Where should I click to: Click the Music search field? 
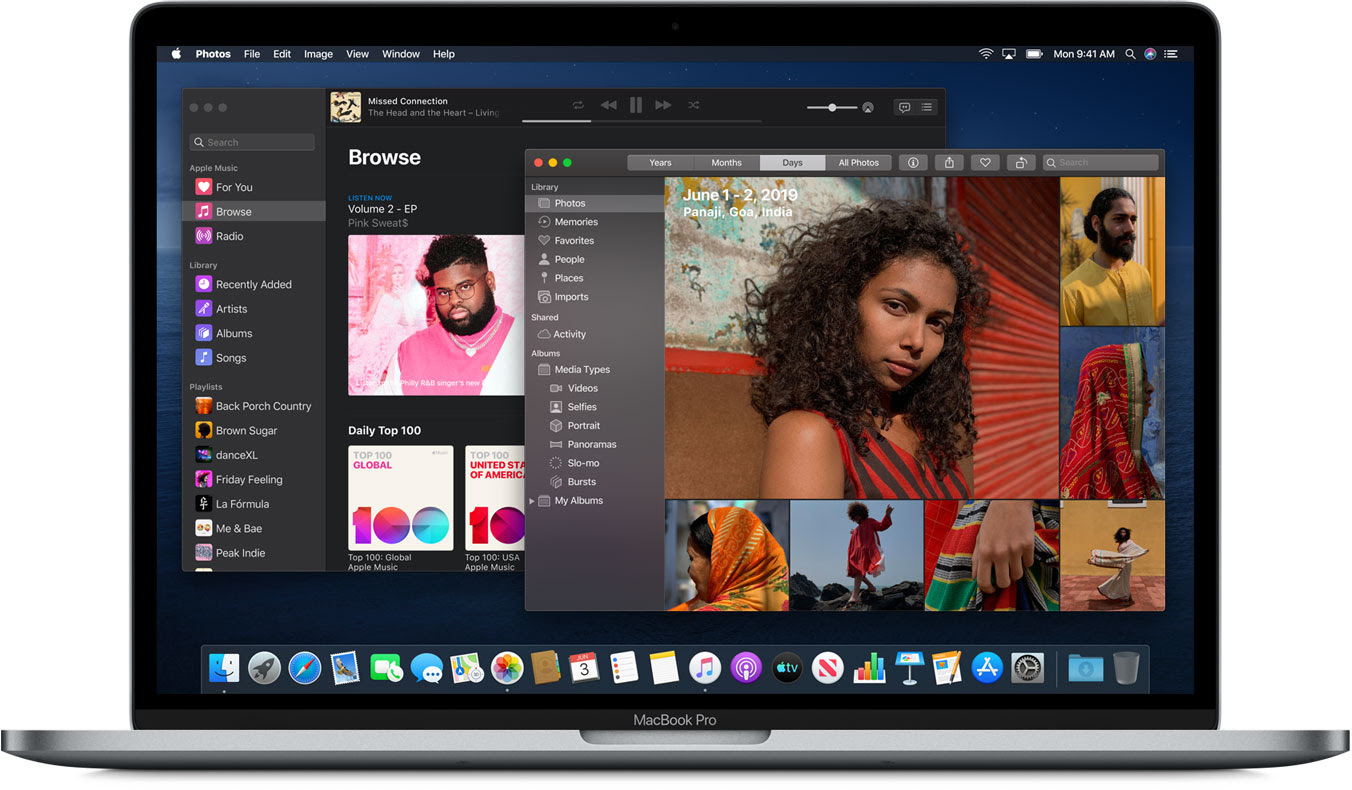252,142
